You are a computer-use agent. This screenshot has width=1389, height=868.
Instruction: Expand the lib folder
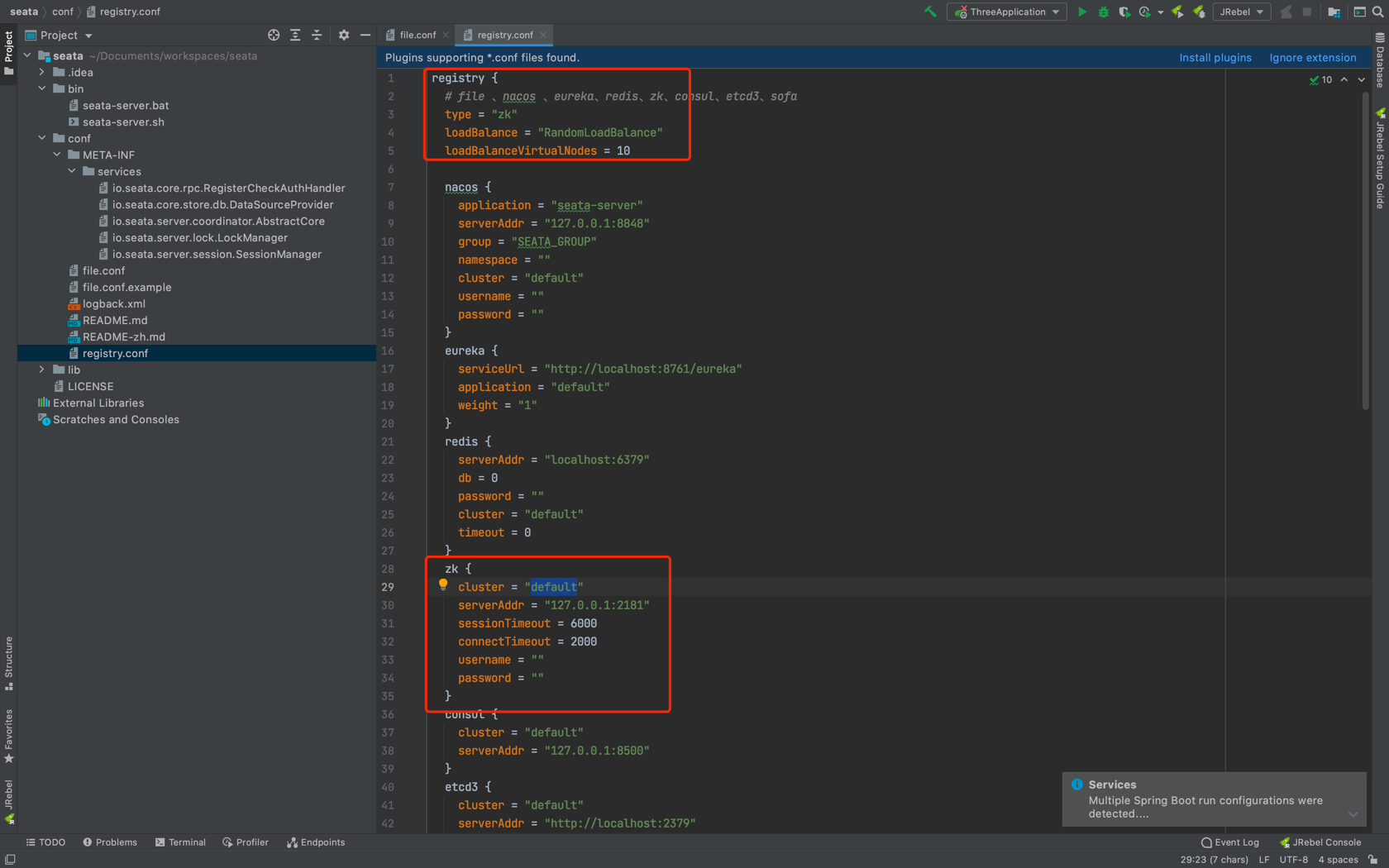point(42,370)
